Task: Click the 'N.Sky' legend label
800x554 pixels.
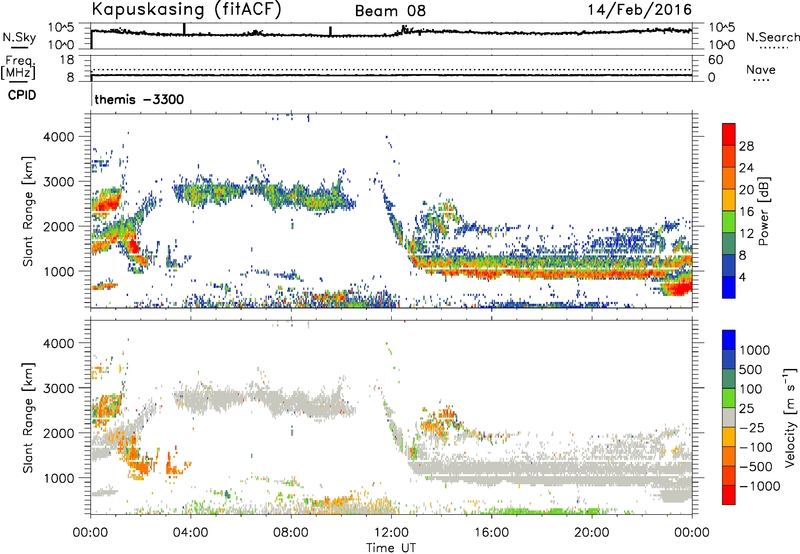Action: click(x=19, y=37)
